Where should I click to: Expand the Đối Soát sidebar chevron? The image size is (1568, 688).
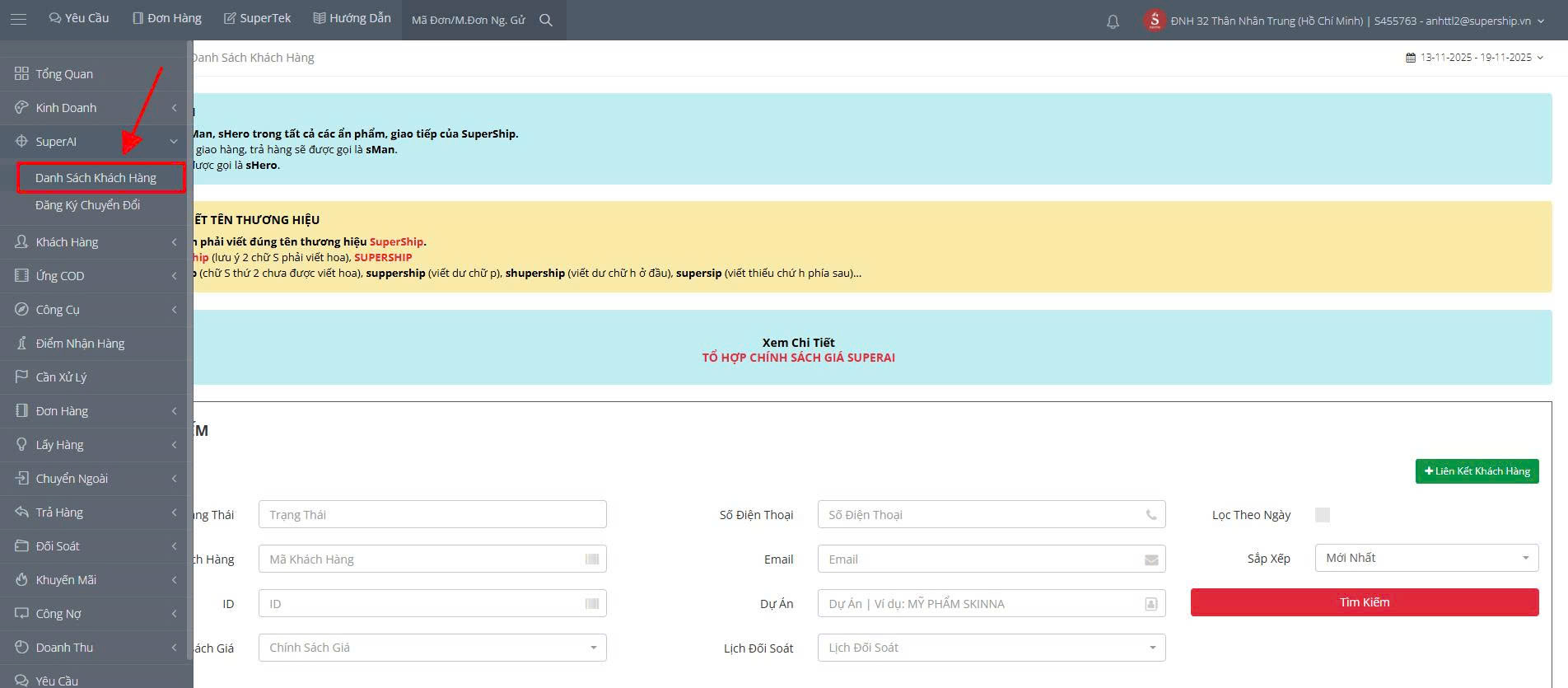click(175, 546)
